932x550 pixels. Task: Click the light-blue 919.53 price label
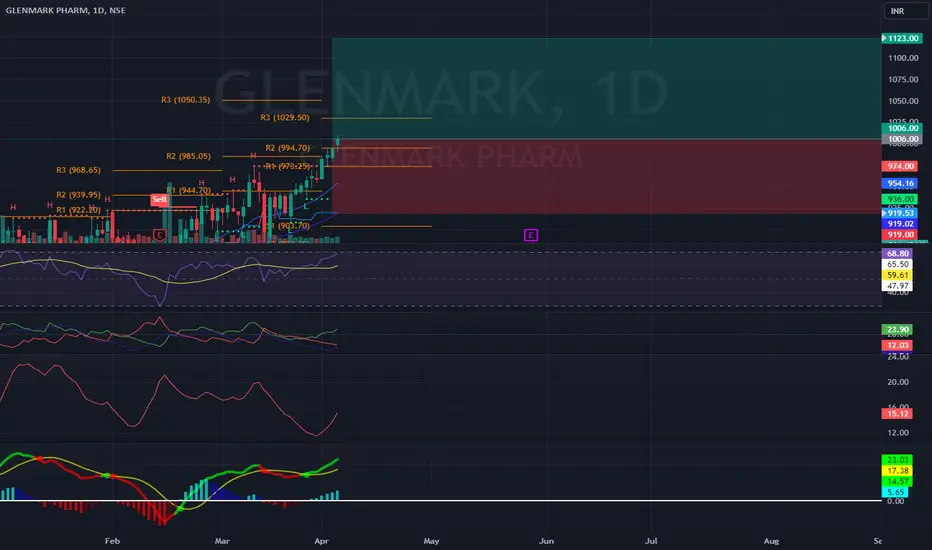pyautogui.click(x=899, y=213)
